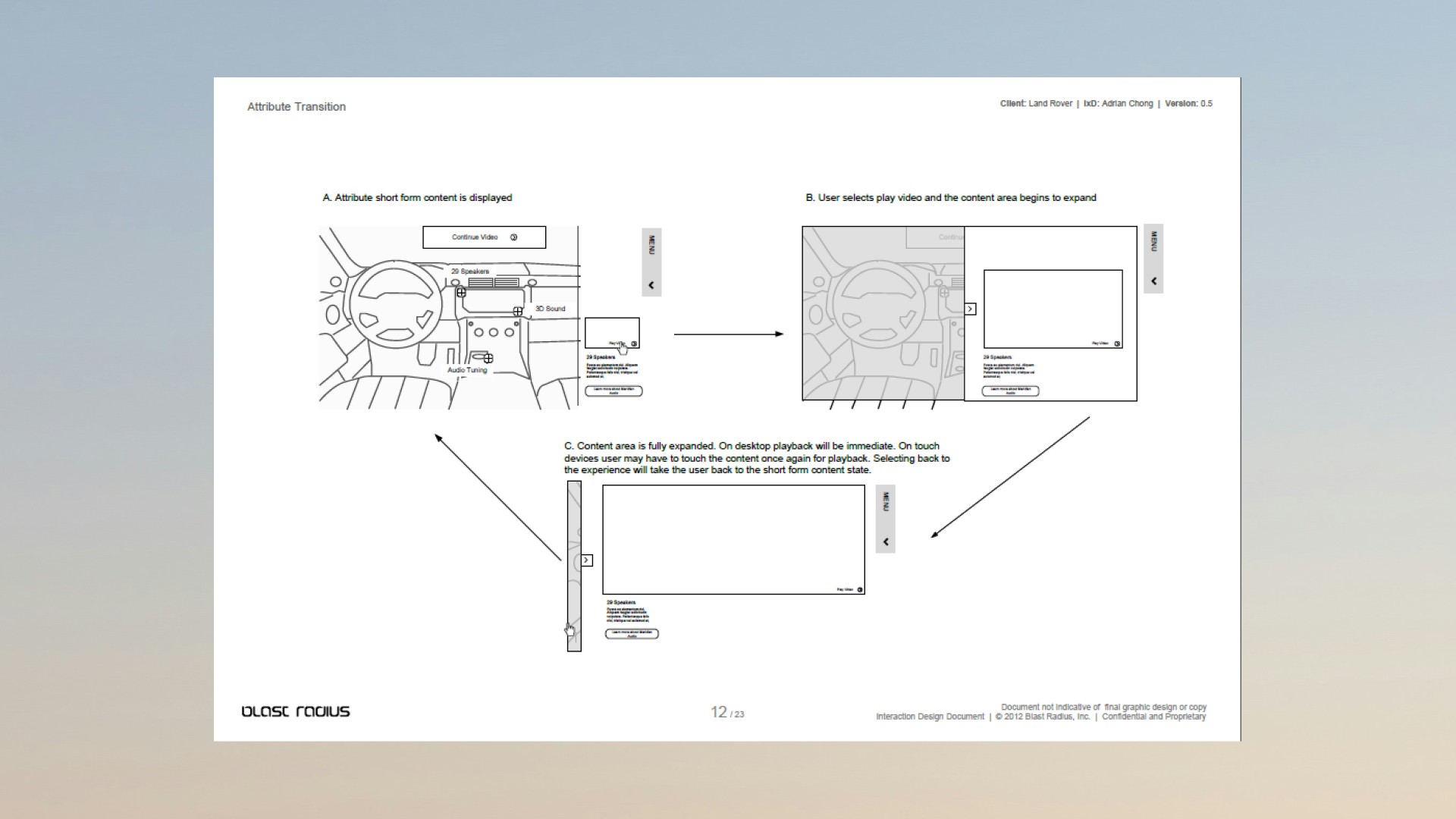Open the MENU tab in wireframe A

(651, 244)
